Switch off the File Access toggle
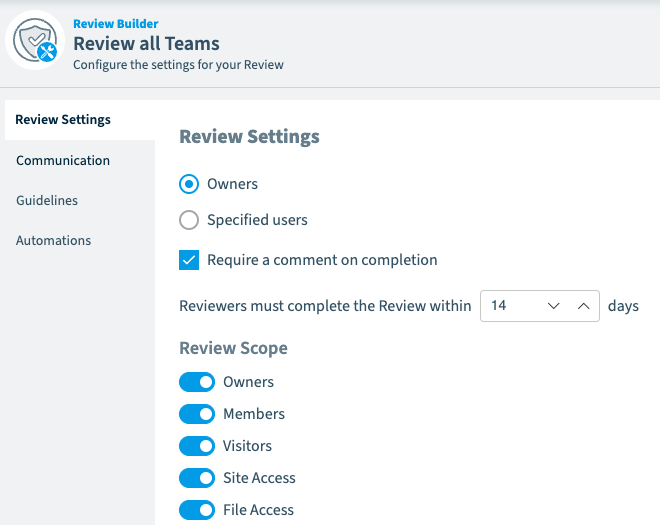 coord(197,510)
